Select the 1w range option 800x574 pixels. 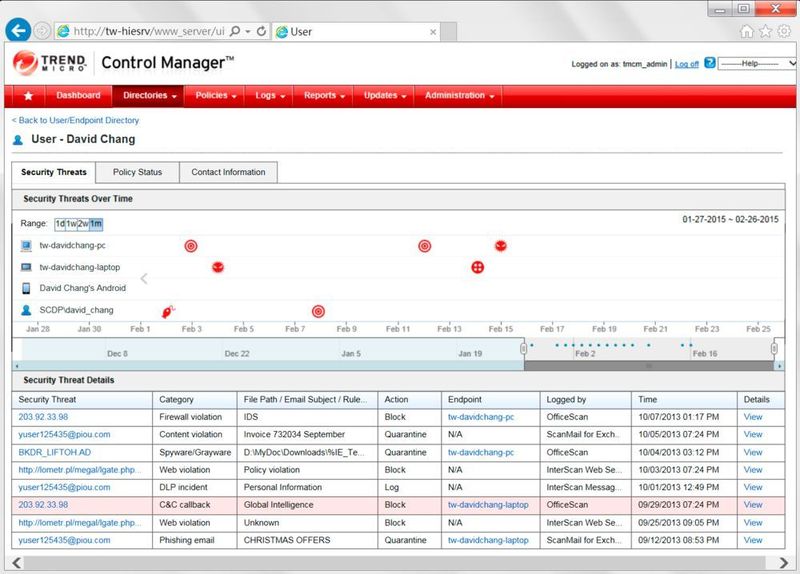pos(71,224)
